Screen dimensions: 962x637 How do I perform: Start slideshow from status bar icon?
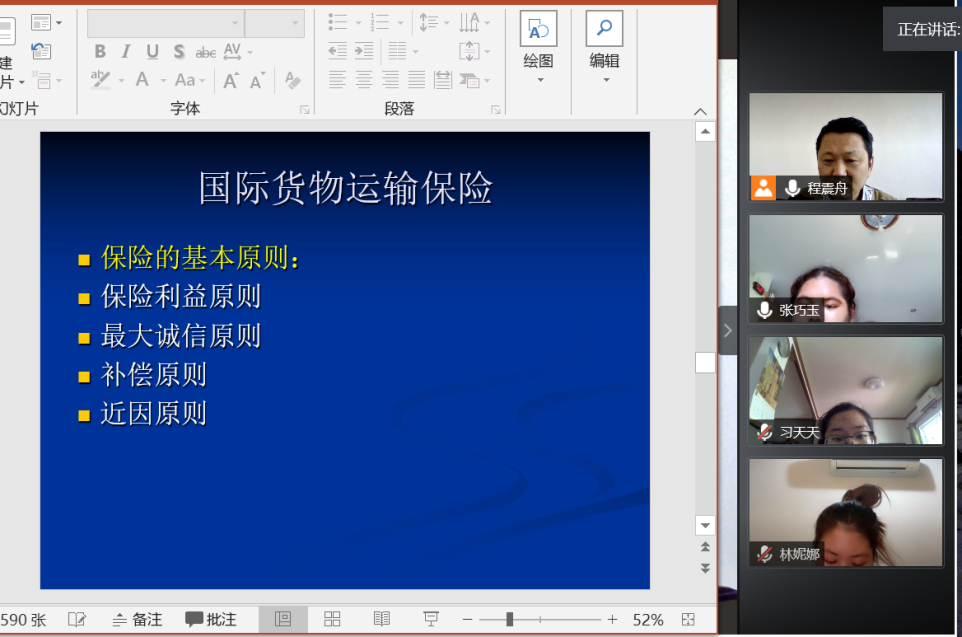click(431, 620)
